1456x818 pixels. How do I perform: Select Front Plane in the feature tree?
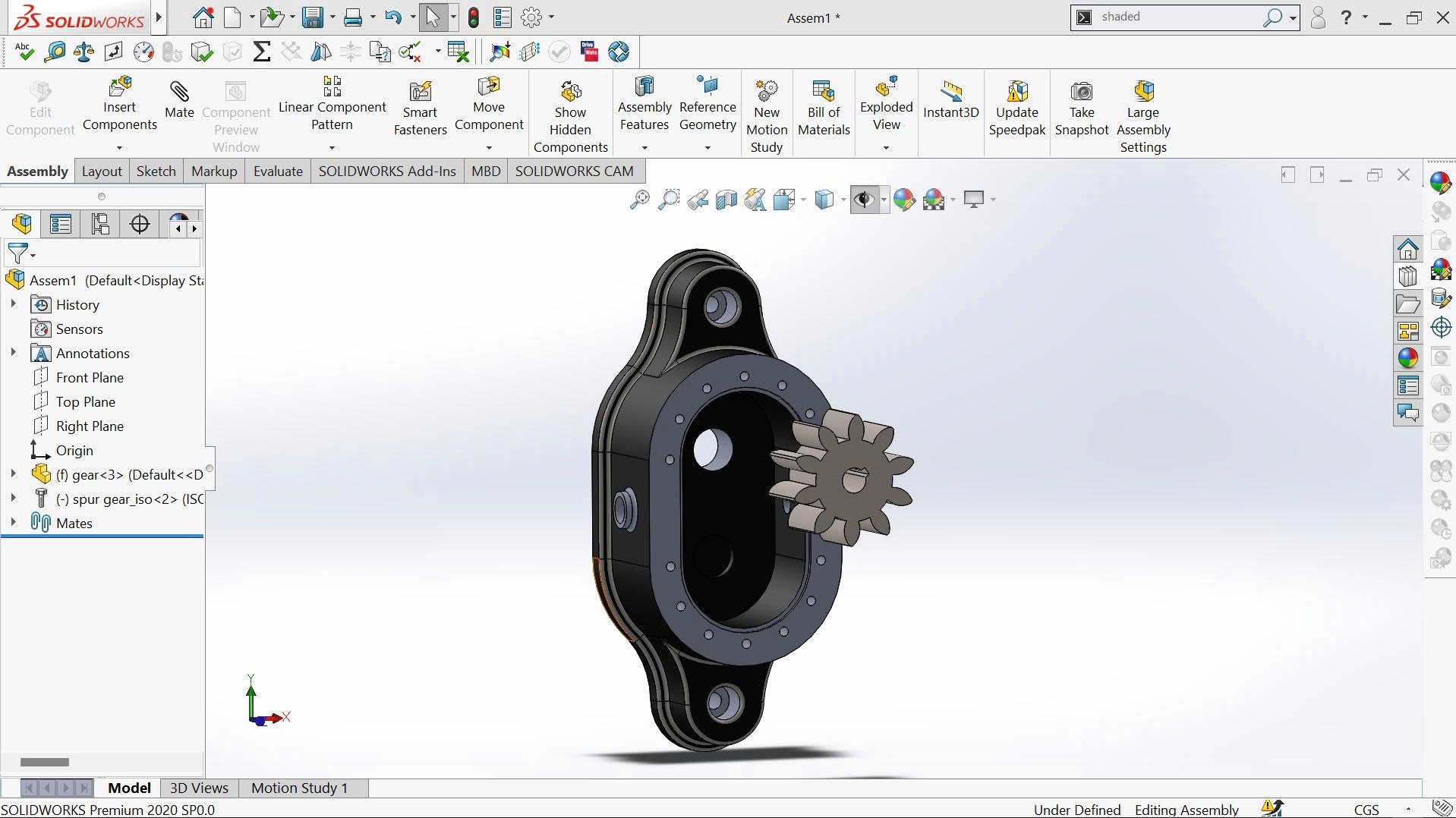click(x=90, y=377)
